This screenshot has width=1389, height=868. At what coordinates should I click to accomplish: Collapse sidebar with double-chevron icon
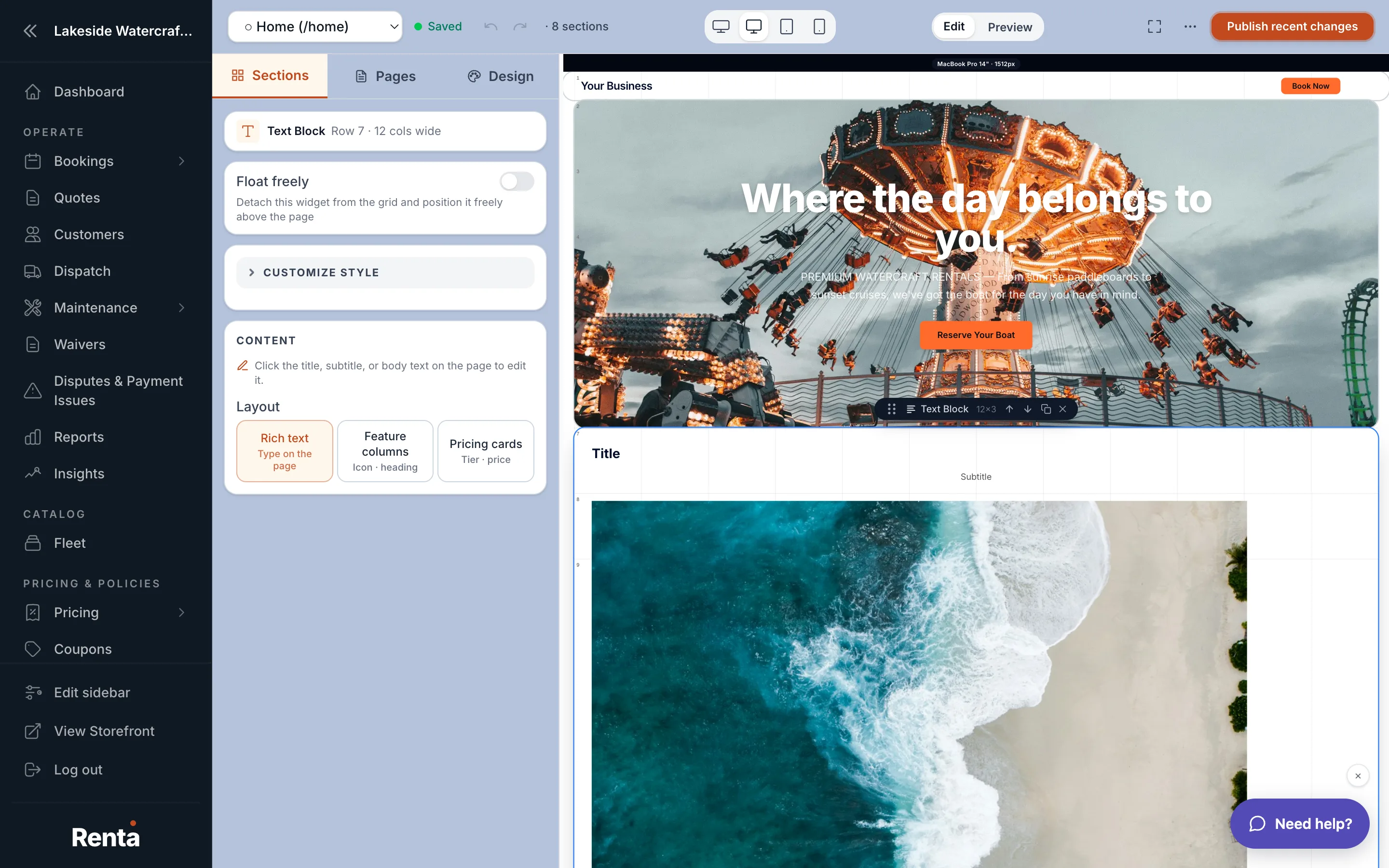tap(30, 31)
